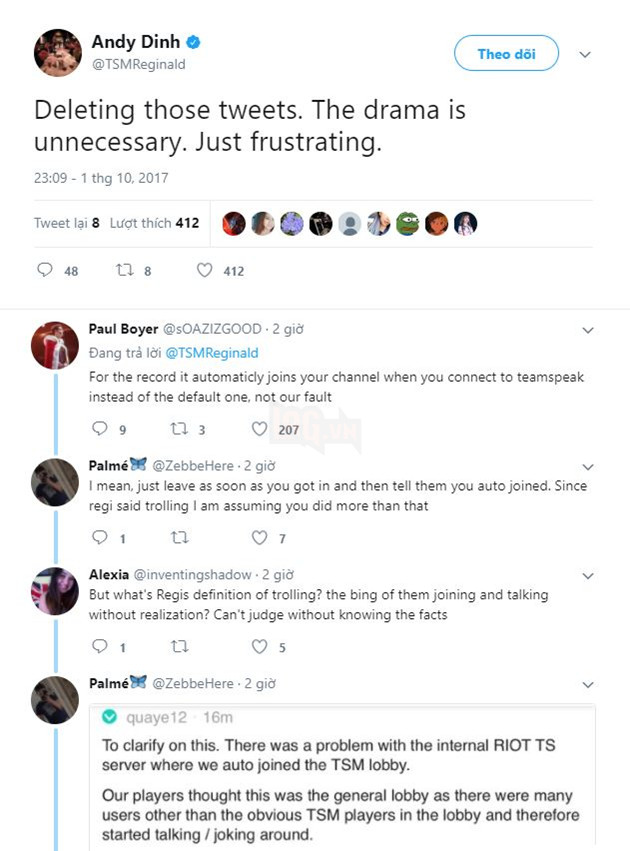Screen dimensions: 630x851
Task: Open Paul Boyer's avatar
Action: tap(55, 346)
